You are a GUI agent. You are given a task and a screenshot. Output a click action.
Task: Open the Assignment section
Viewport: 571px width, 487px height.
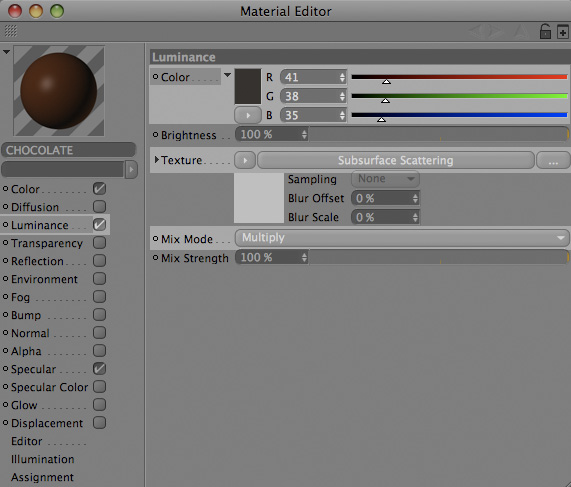(x=42, y=477)
